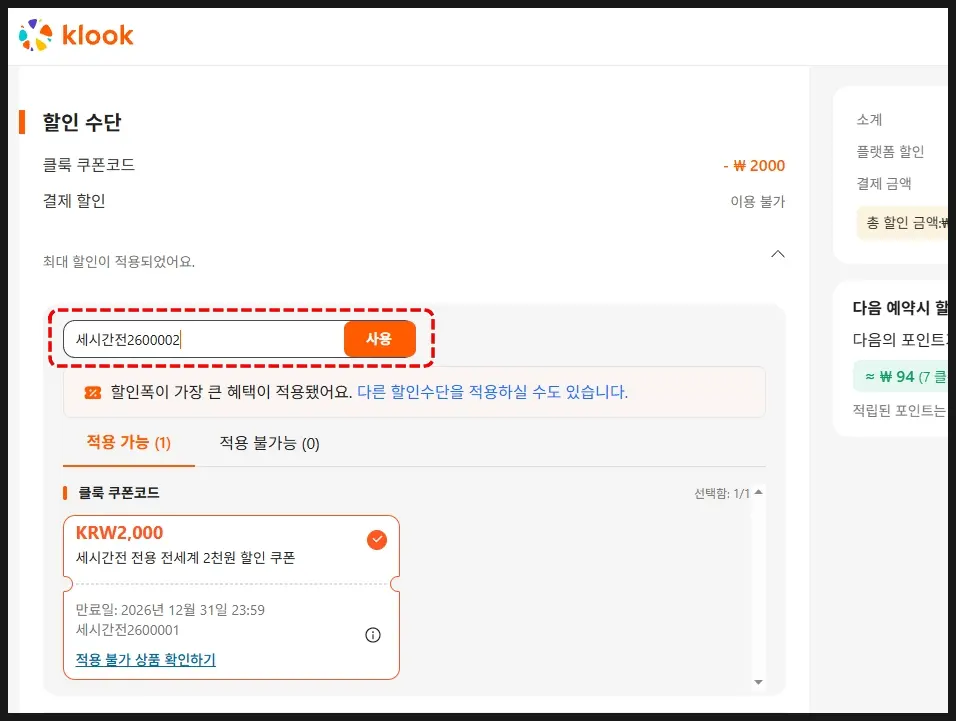Click the KRW2,000 coupon value
This screenshot has height=721, width=956.
point(120,532)
